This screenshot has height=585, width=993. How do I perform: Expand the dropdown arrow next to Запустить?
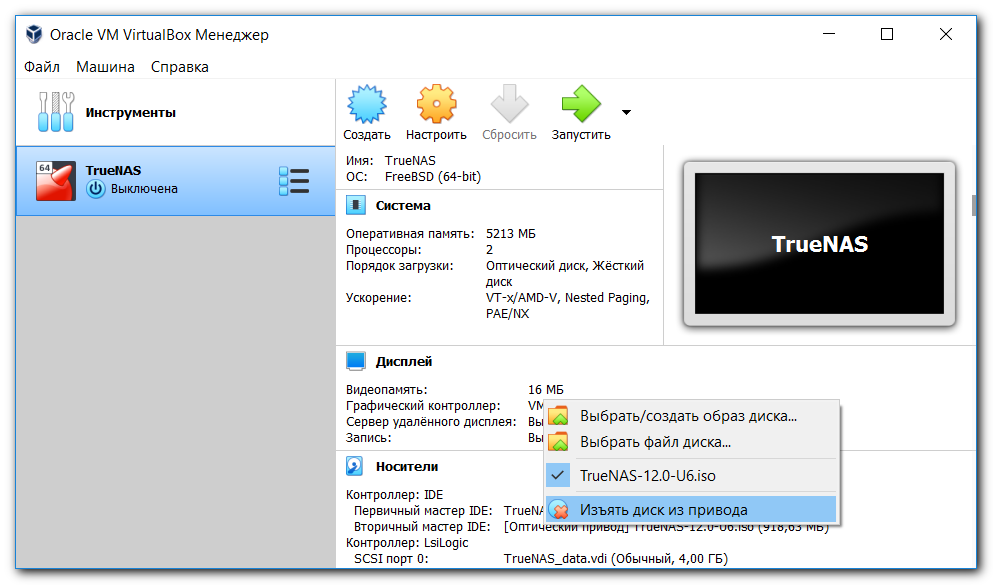pyautogui.click(x=626, y=112)
